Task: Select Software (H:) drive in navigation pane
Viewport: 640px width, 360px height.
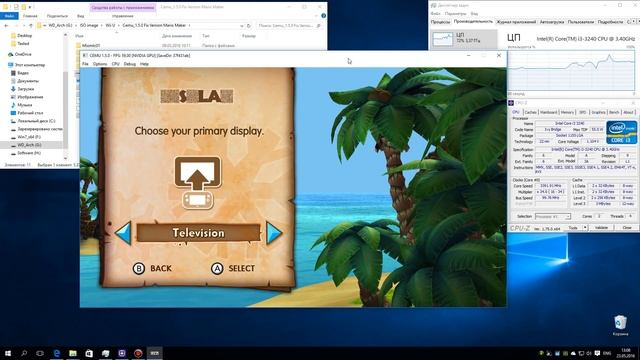Action: coord(29,153)
